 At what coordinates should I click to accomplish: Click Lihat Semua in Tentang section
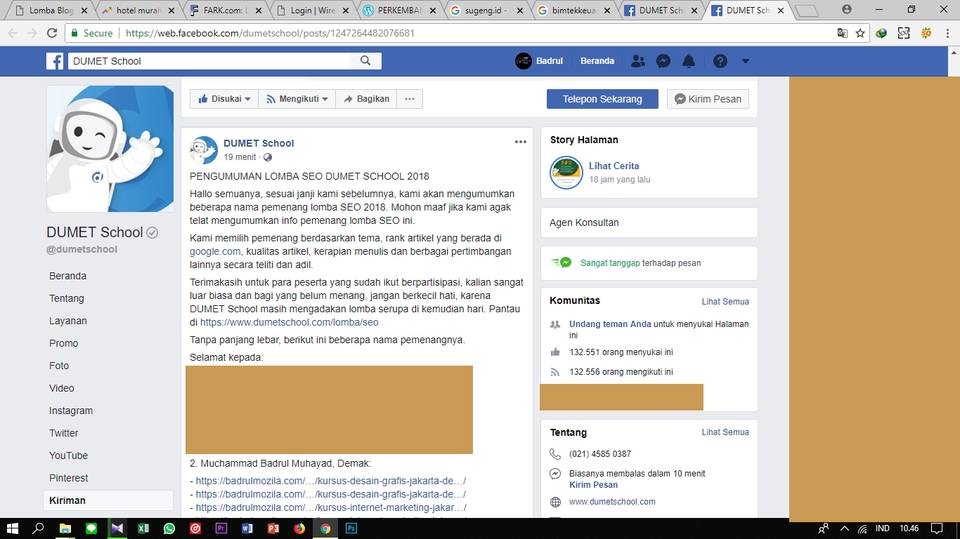tap(725, 432)
